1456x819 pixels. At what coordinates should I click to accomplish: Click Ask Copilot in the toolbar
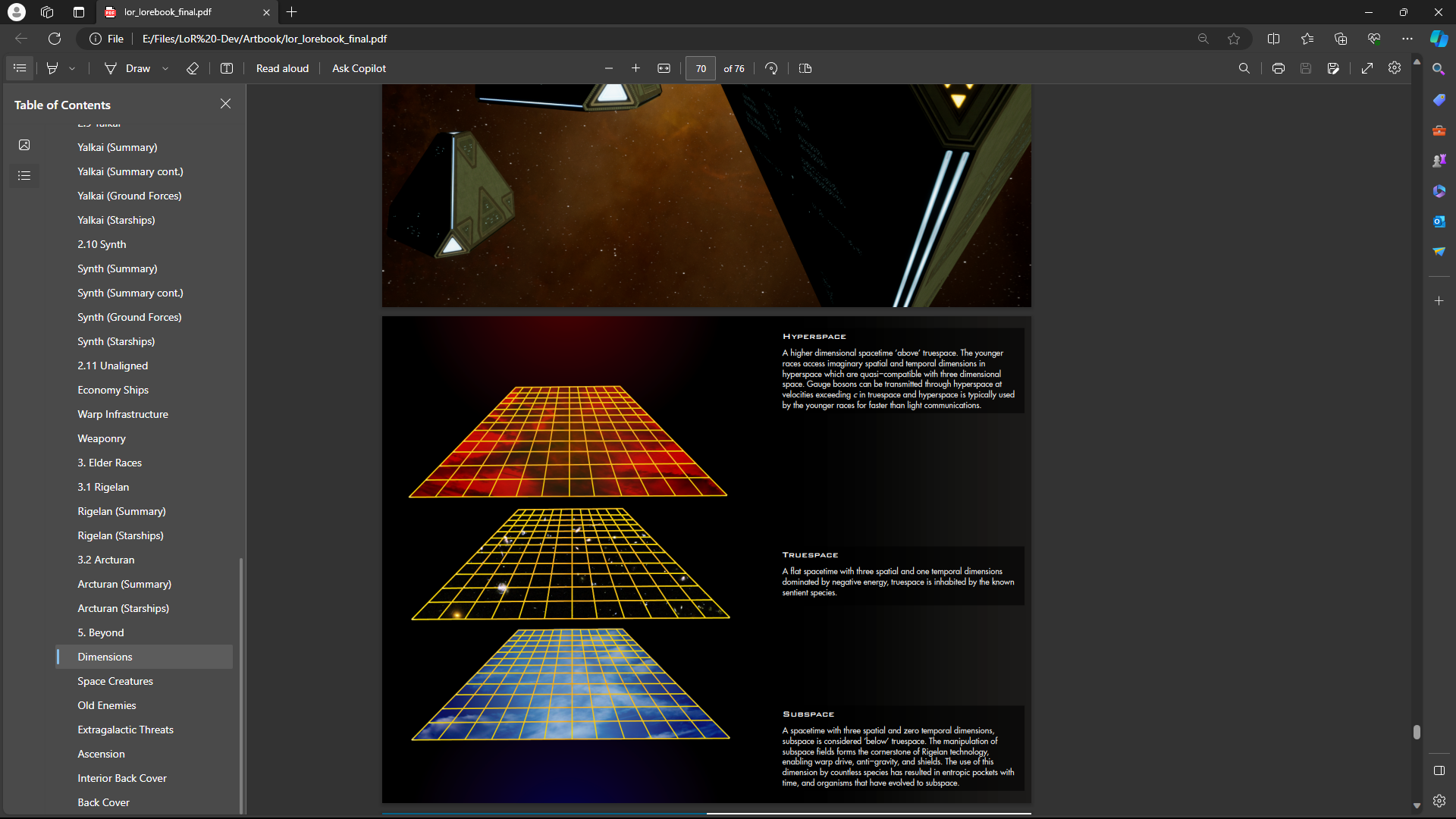359,68
